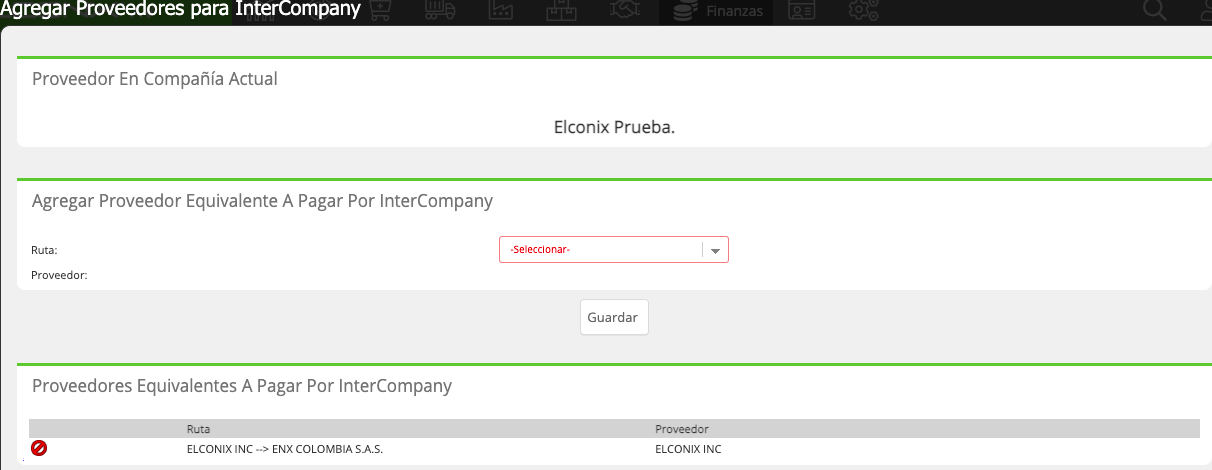
Task: Click the red delete icon for ELCONIX INC row
Action: tap(39, 448)
